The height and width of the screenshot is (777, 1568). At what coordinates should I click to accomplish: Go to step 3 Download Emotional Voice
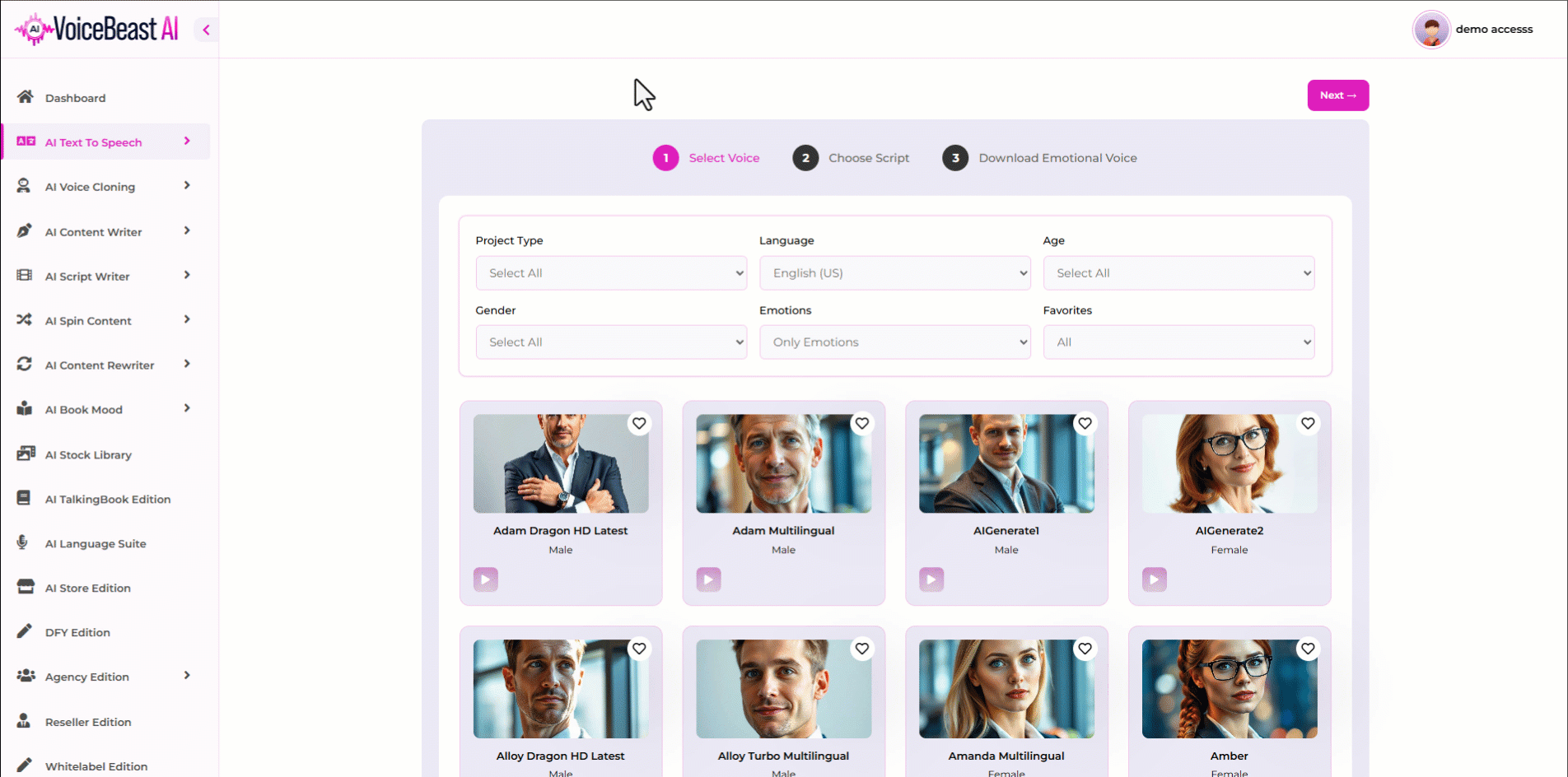1039,158
